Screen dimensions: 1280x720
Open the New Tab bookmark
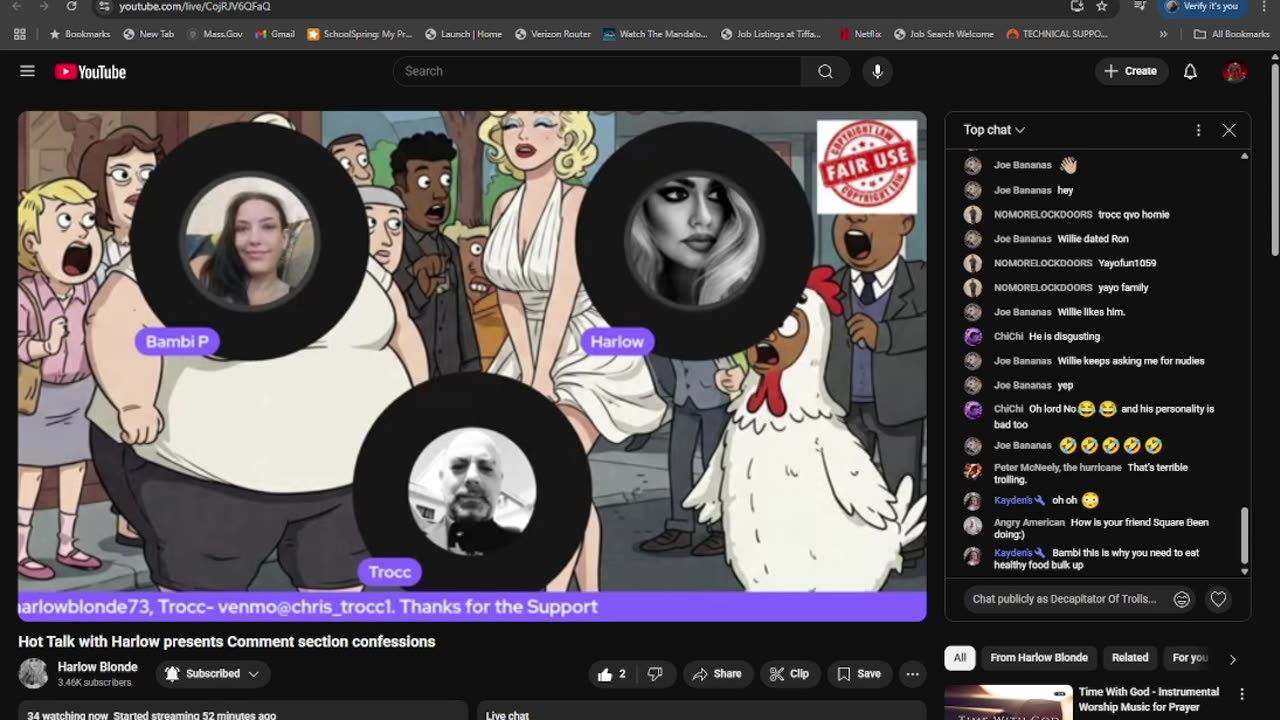[148, 34]
